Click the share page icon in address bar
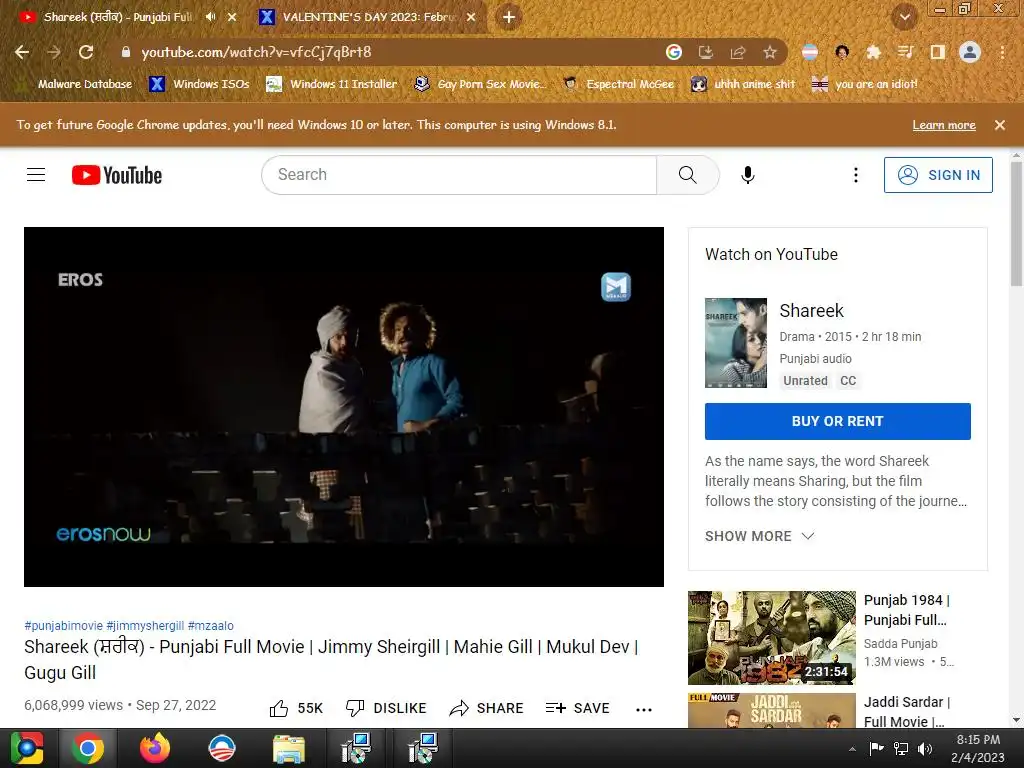The width and height of the screenshot is (1024, 768). click(738, 52)
